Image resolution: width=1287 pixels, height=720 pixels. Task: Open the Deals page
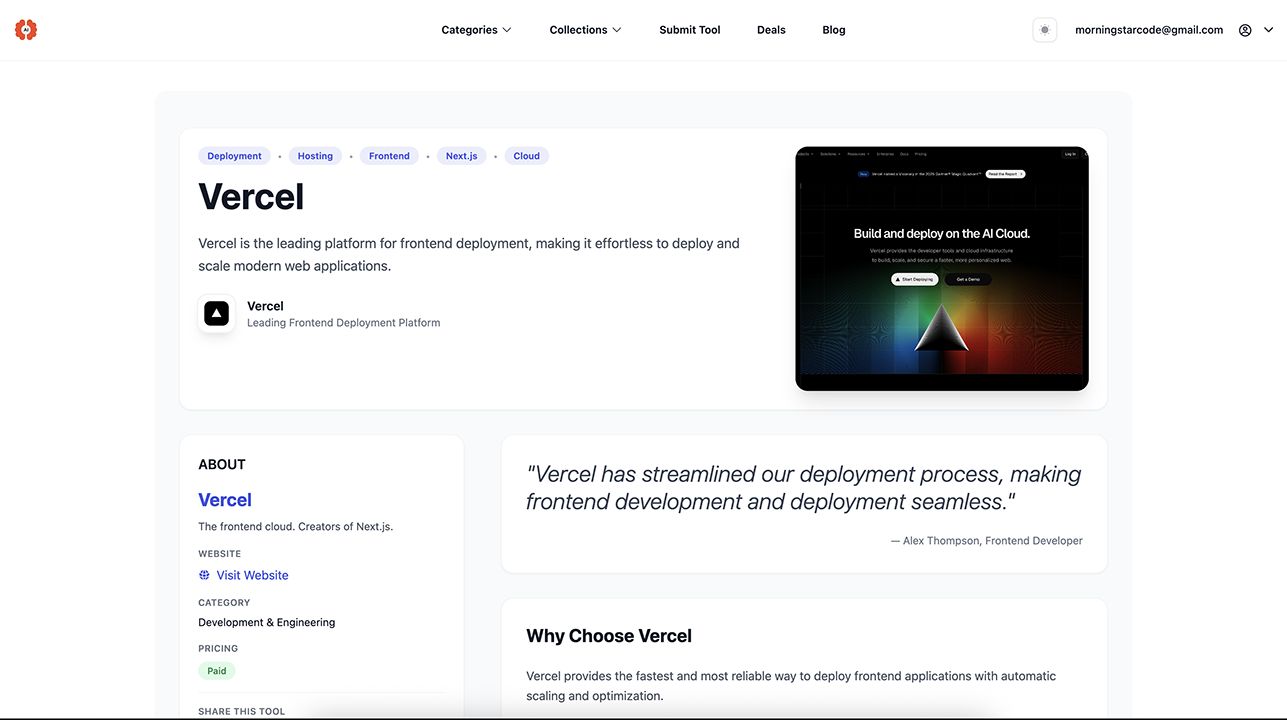pos(771,30)
